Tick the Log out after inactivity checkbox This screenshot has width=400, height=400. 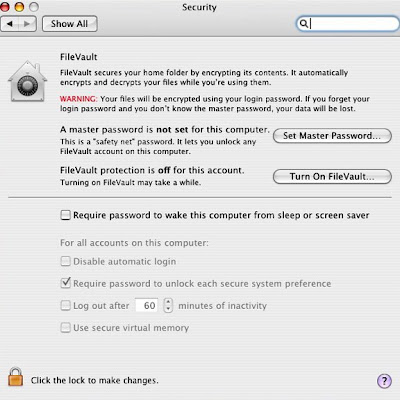(65, 305)
